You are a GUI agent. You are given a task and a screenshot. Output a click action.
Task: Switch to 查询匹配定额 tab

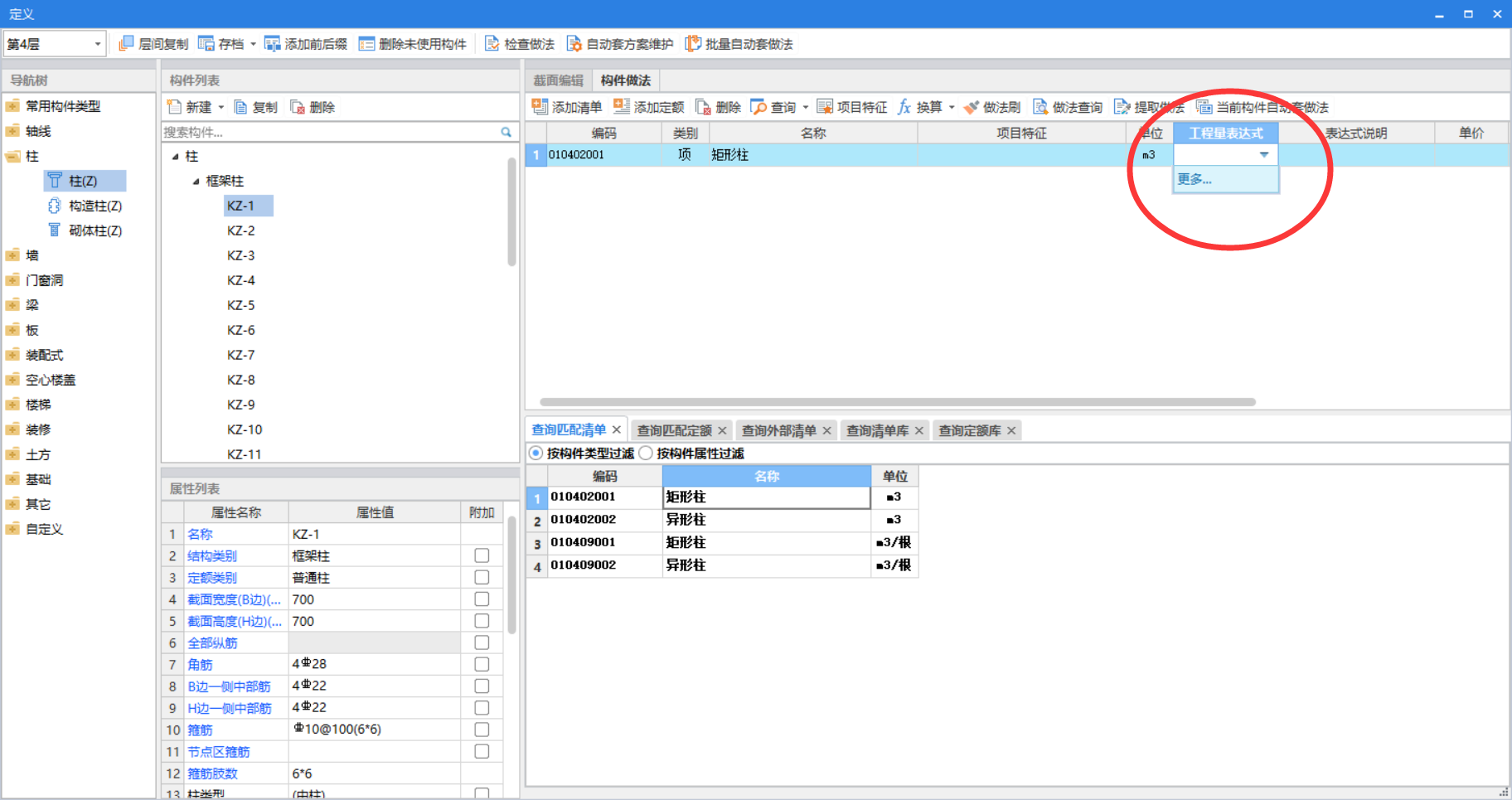pyautogui.click(x=675, y=430)
